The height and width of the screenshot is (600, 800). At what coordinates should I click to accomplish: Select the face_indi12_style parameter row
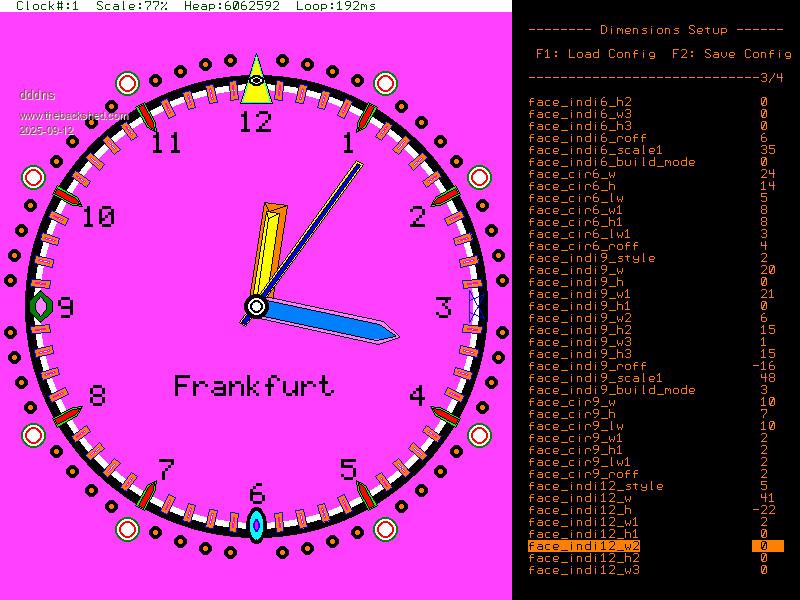pyautogui.click(x=596, y=486)
